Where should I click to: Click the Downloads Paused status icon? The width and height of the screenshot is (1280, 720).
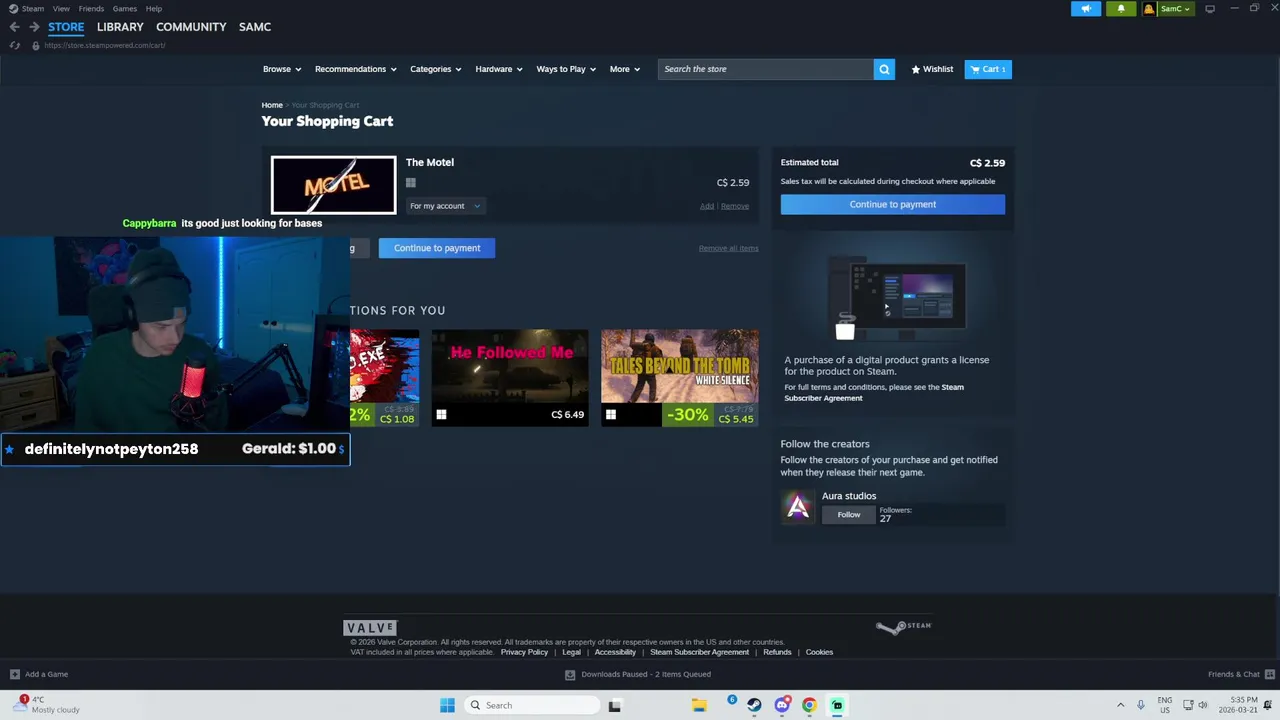(x=570, y=674)
